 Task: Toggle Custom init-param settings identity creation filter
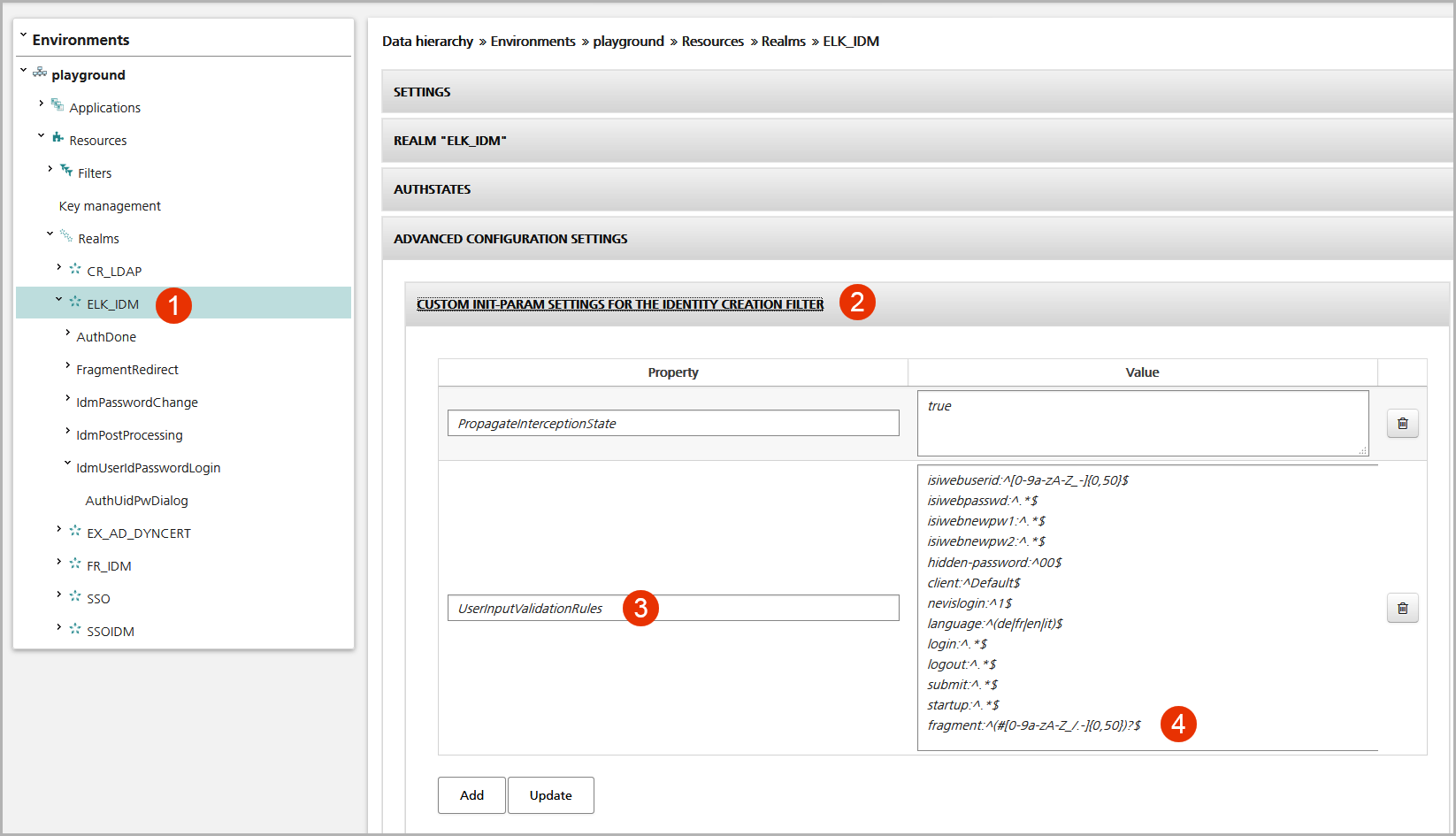[620, 304]
